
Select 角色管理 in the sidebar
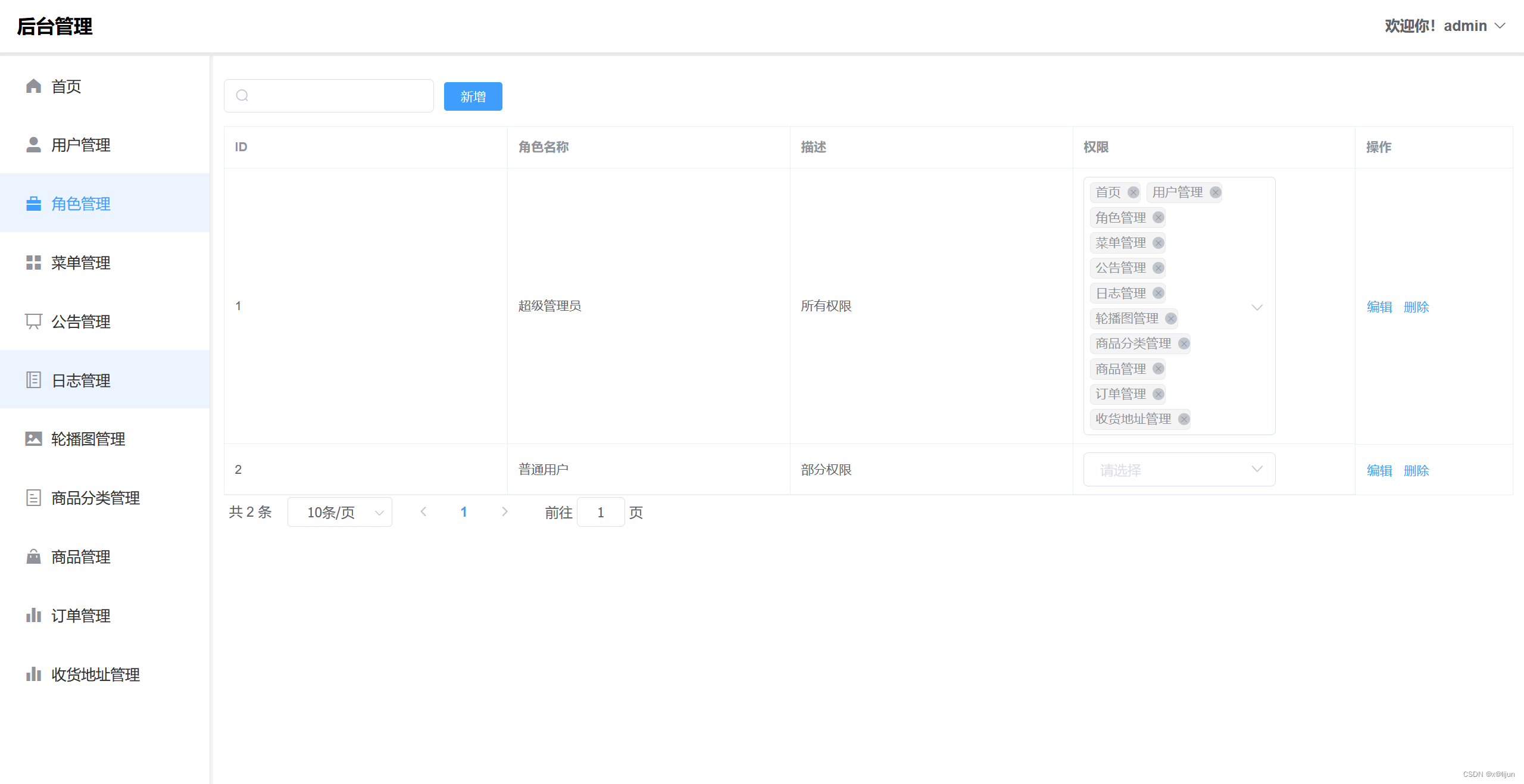point(105,204)
